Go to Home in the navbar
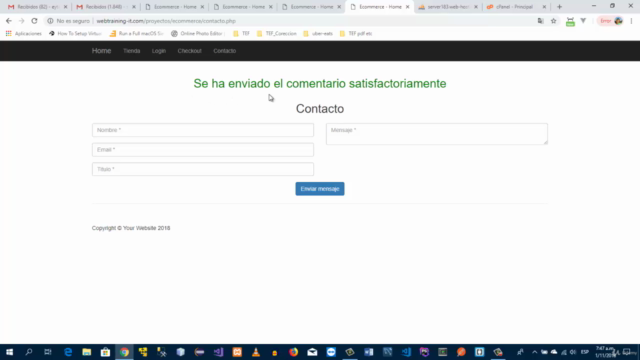Viewport: 640px width, 360px height. [101, 51]
